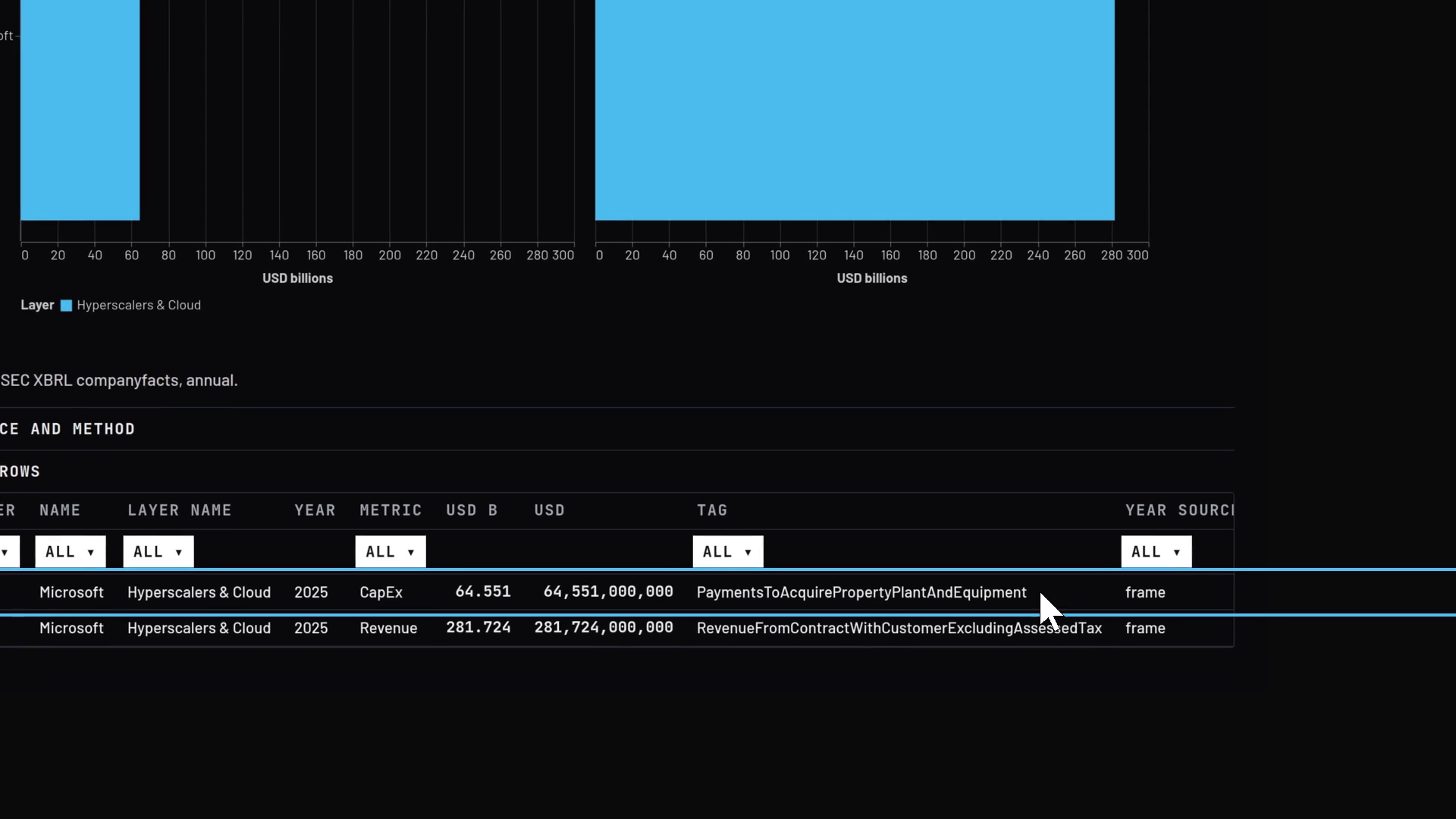The image size is (1456, 819).
Task: Sort by the LAYER NAME column header
Action: click(180, 510)
